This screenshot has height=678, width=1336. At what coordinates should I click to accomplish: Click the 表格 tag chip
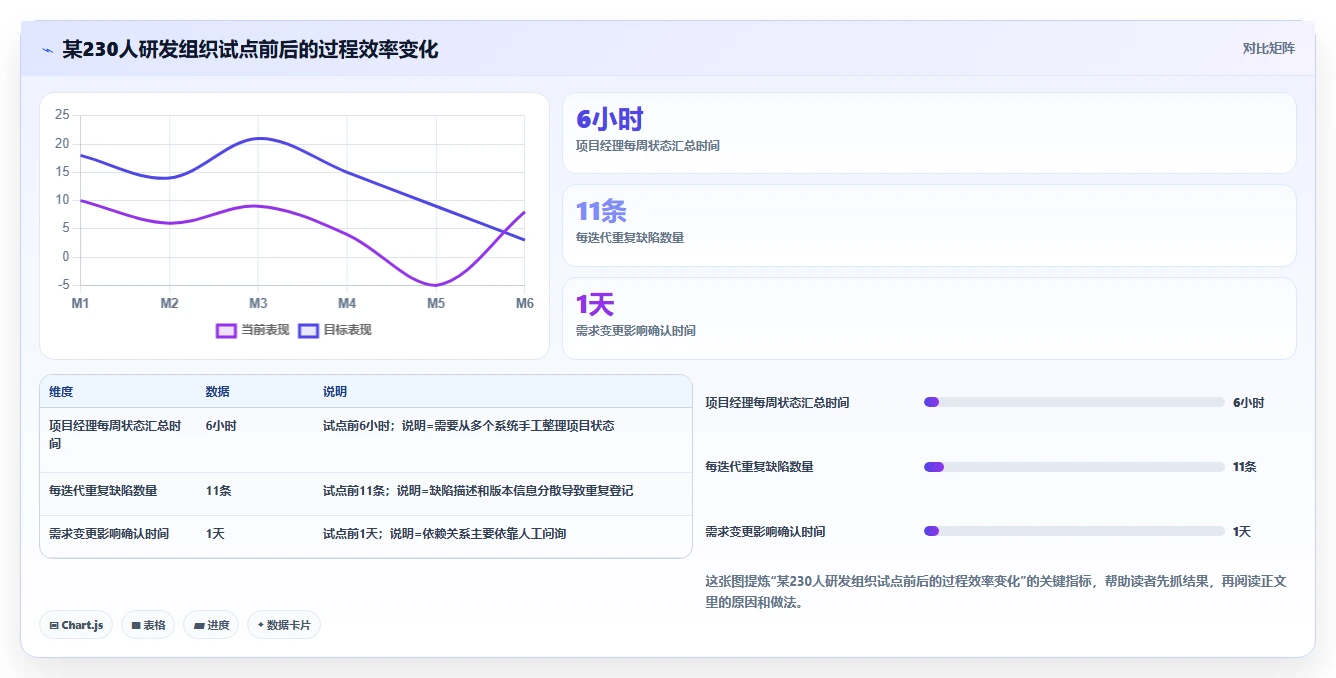click(148, 625)
